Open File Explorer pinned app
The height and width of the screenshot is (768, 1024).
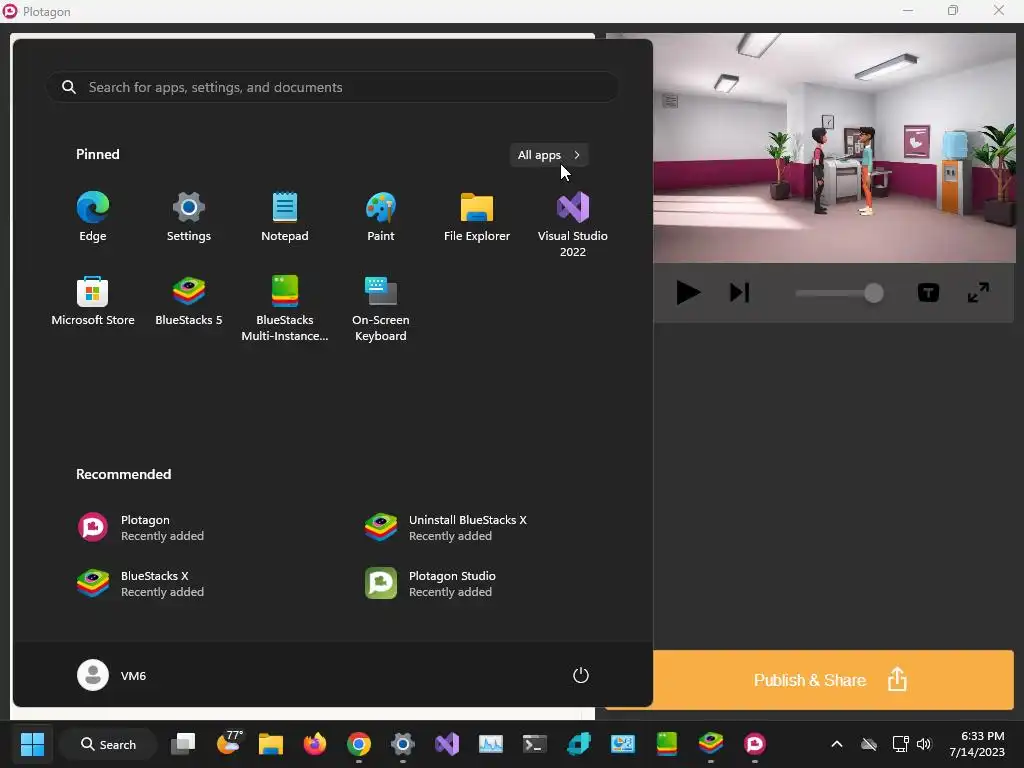[x=477, y=218]
